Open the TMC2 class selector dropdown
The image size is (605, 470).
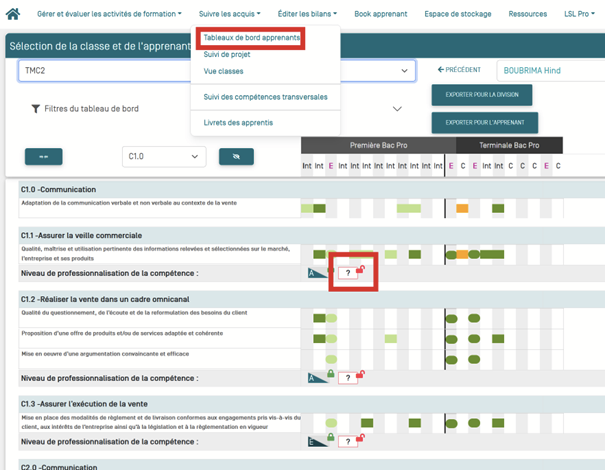[216, 72]
